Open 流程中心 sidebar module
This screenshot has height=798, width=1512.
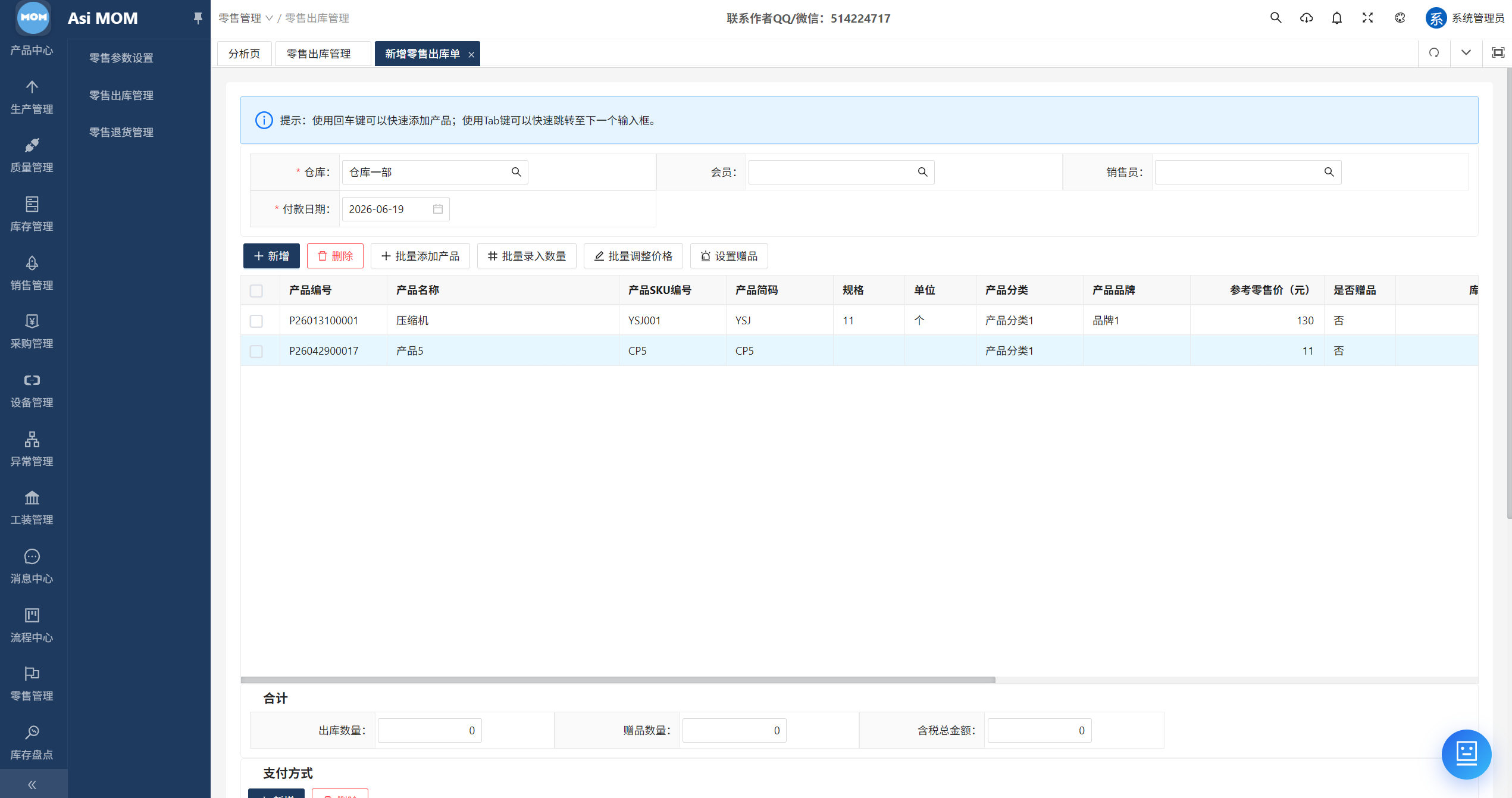coord(32,625)
